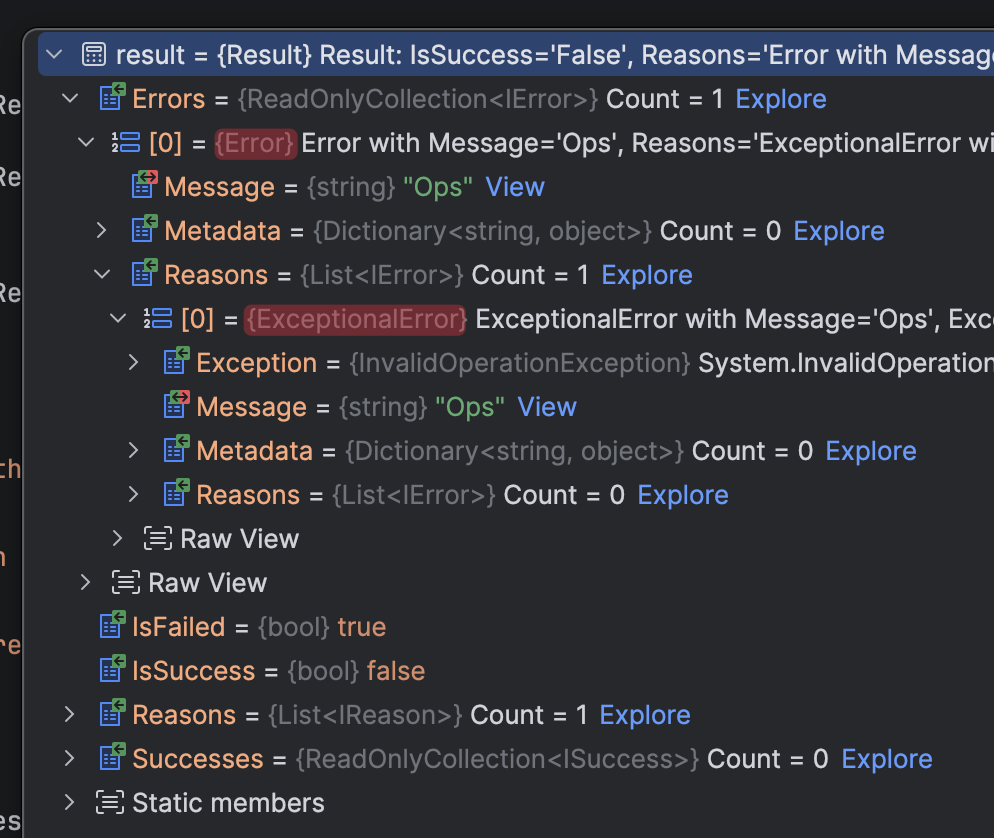Click the Error array element icon
Viewport: 994px width, 838px height.
pos(127,143)
